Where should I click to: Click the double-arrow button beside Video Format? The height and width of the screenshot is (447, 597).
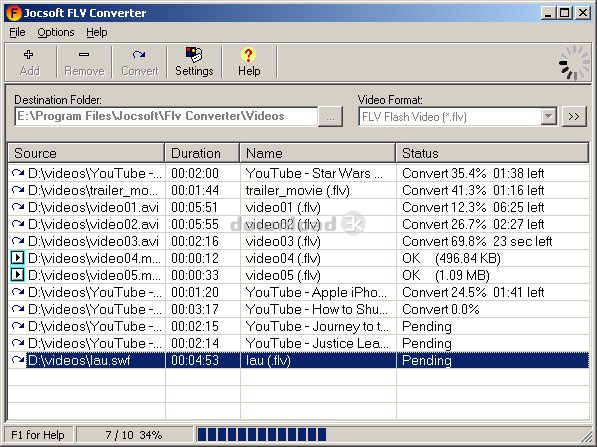tap(574, 117)
